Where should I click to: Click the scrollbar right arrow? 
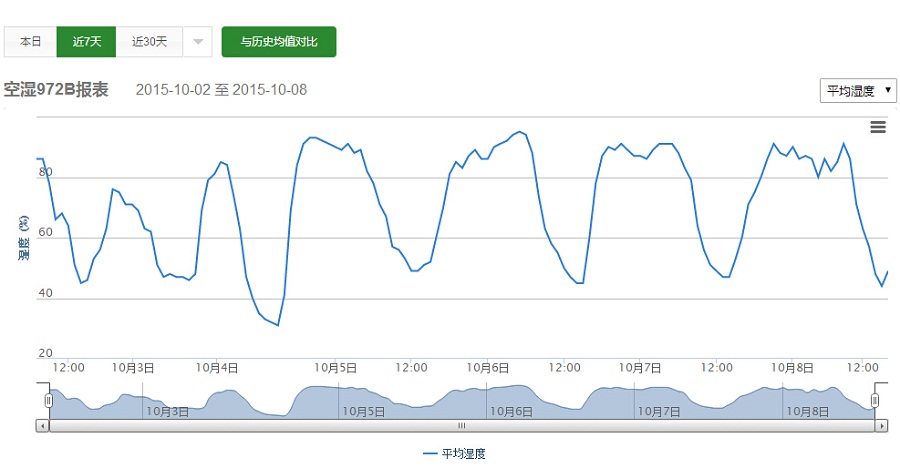[881, 425]
